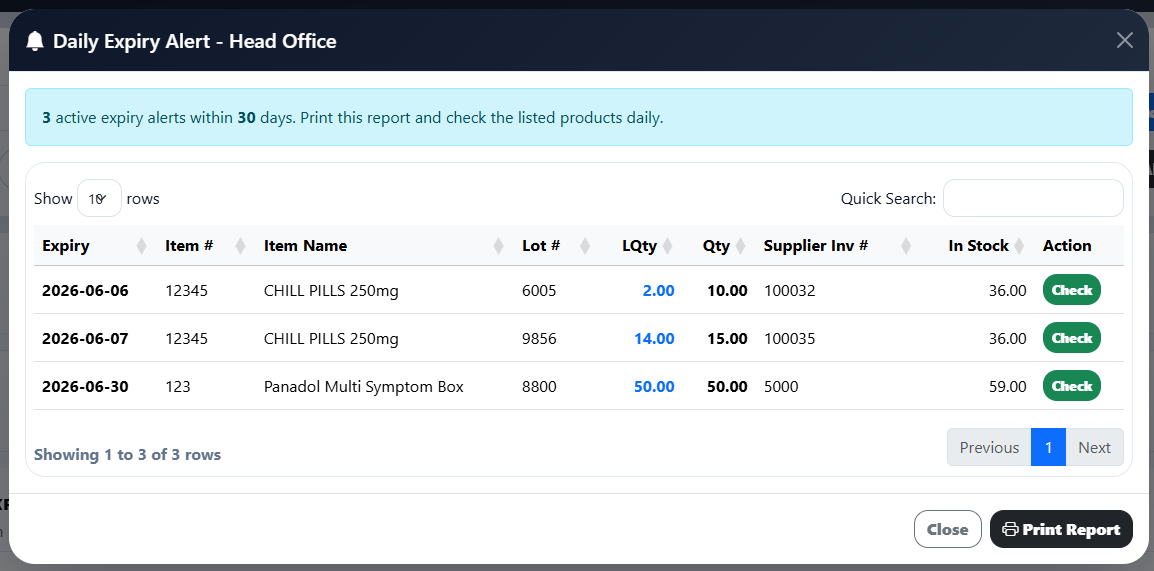The image size is (1154, 571).
Task: Click the active expiry alerts info banner
Action: pyautogui.click(x=578, y=117)
